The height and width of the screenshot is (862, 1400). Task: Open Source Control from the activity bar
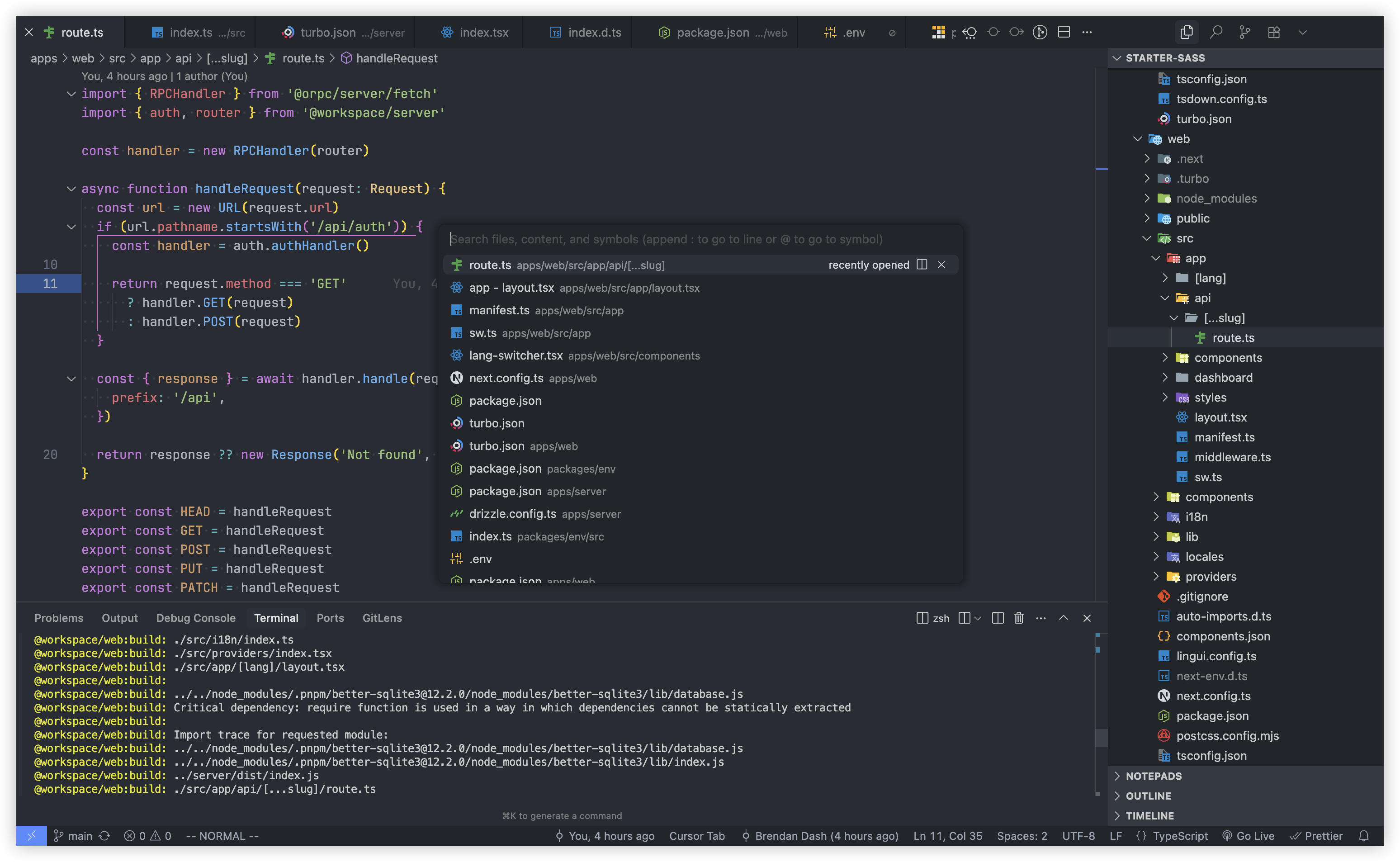point(1244,33)
